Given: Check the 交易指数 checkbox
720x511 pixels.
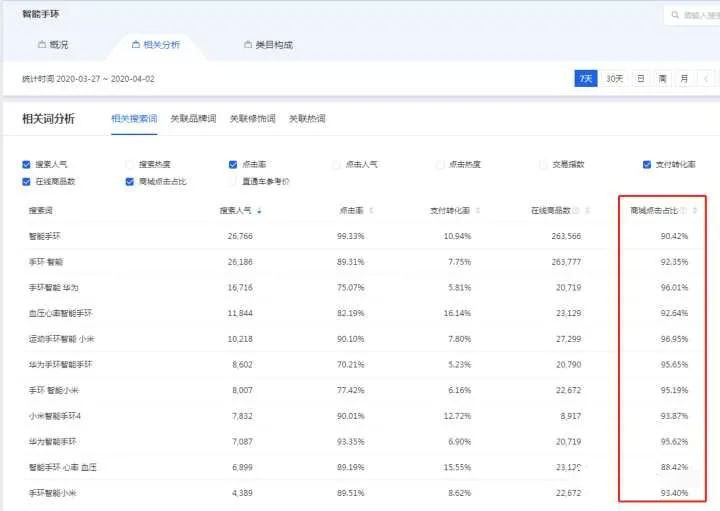Looking at the screenshot, I should pos(543,164).
